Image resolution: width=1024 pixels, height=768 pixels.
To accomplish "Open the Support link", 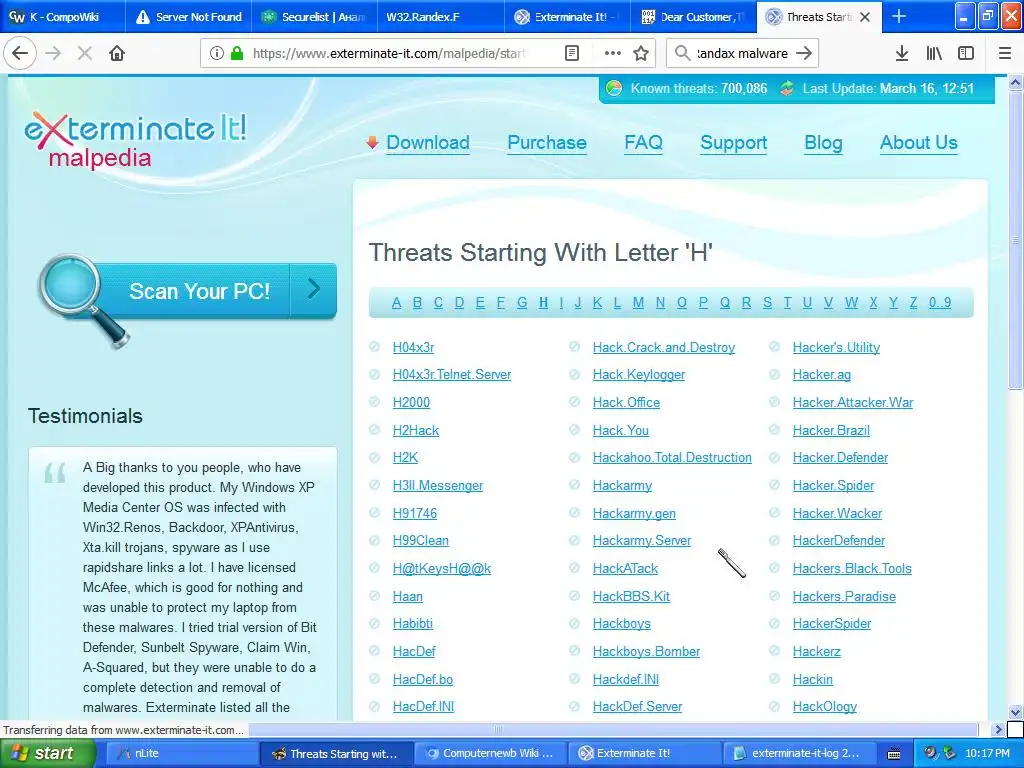I will [x=733, y=143].
